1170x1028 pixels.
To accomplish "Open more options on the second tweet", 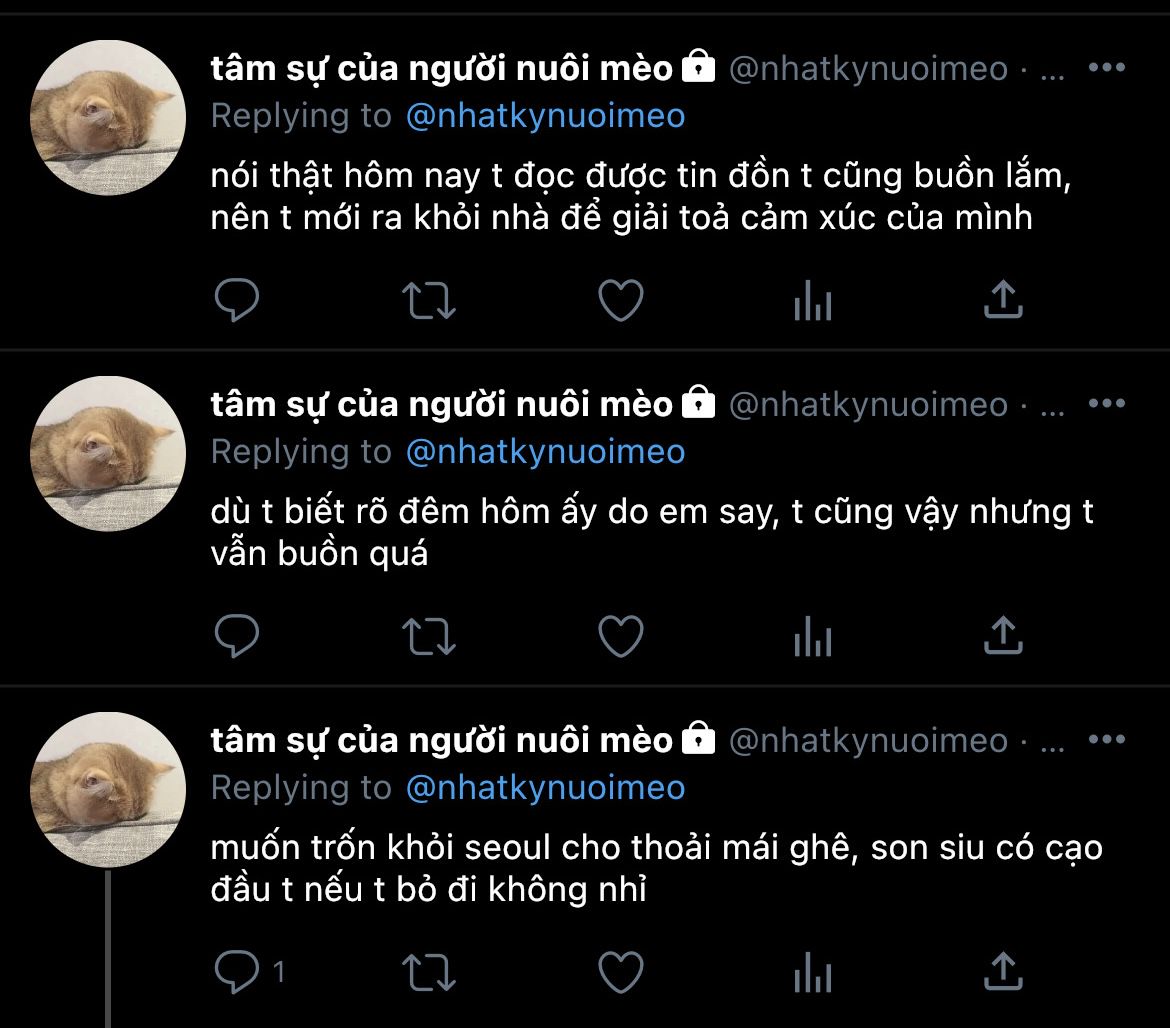I will pos(1106,404).
